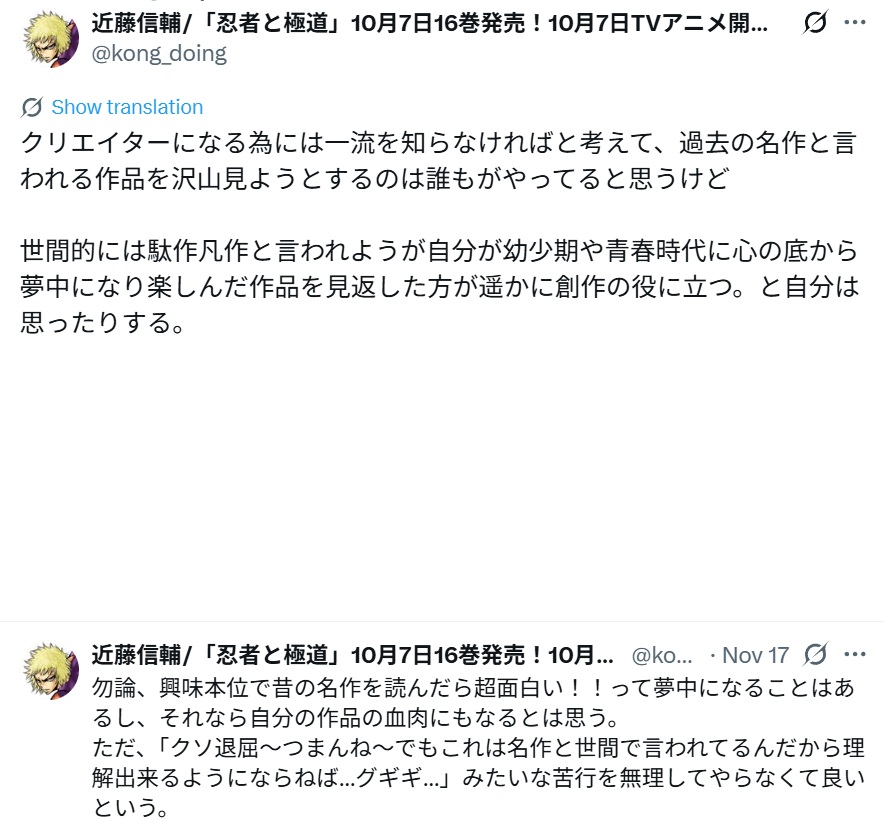Screen dimensions: 885x834
Task: Click the Show translation link
Action: (126, 107)
